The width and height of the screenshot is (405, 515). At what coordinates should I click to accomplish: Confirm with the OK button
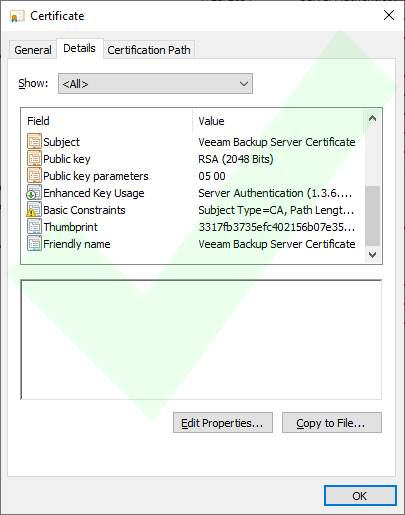click(360, 496)
